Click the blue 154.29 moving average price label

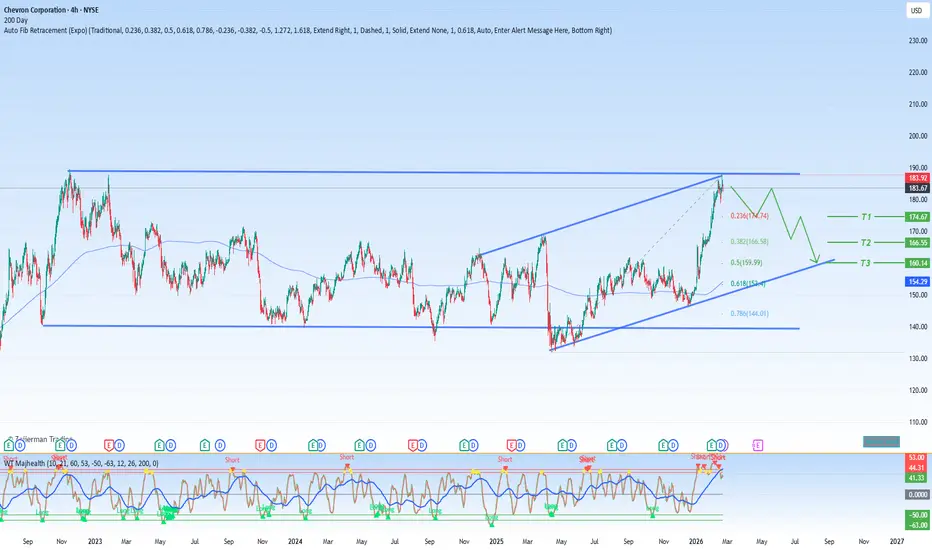917,281
